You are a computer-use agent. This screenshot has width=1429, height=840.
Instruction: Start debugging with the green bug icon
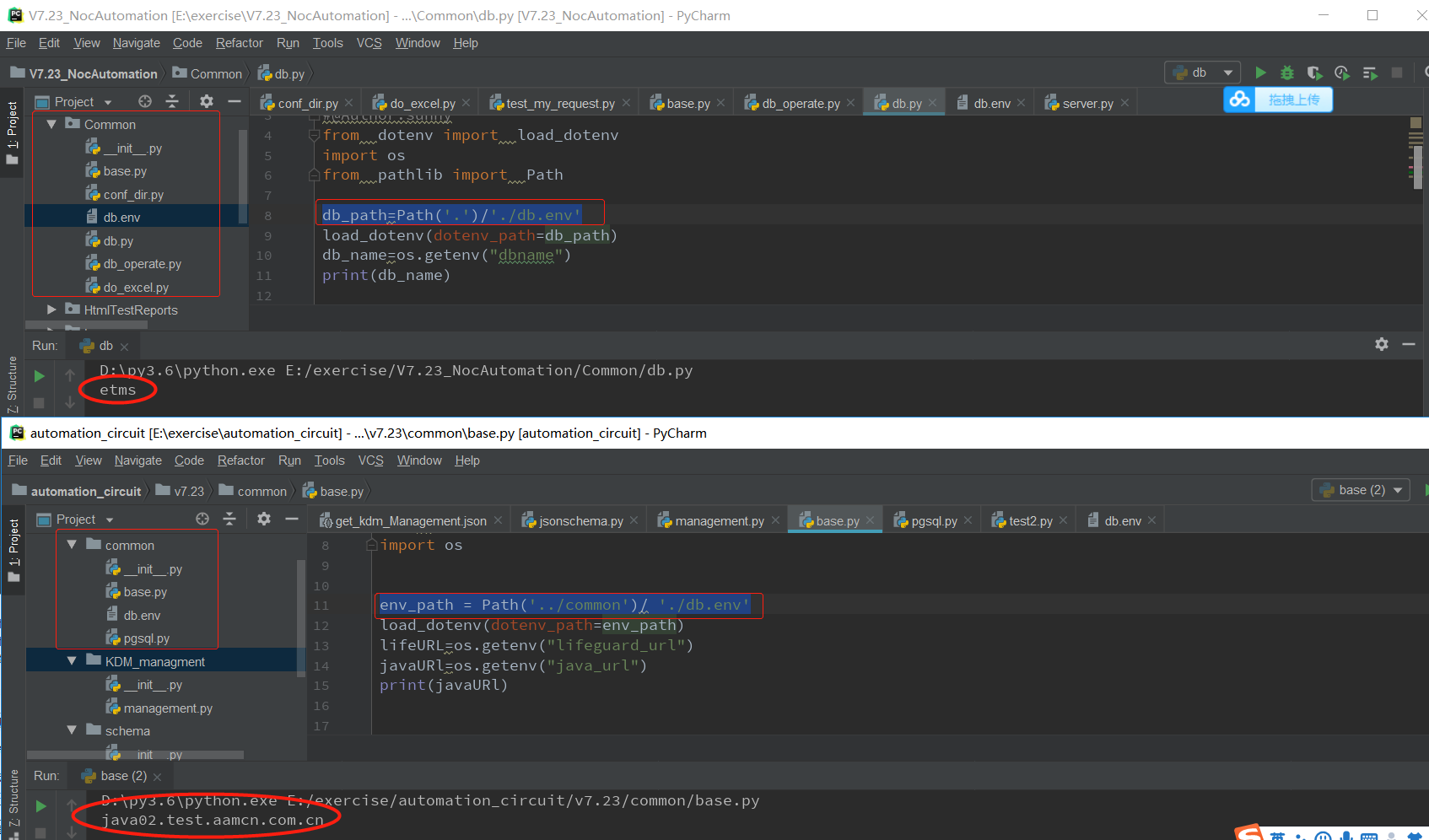click(x=1287, y=73)
